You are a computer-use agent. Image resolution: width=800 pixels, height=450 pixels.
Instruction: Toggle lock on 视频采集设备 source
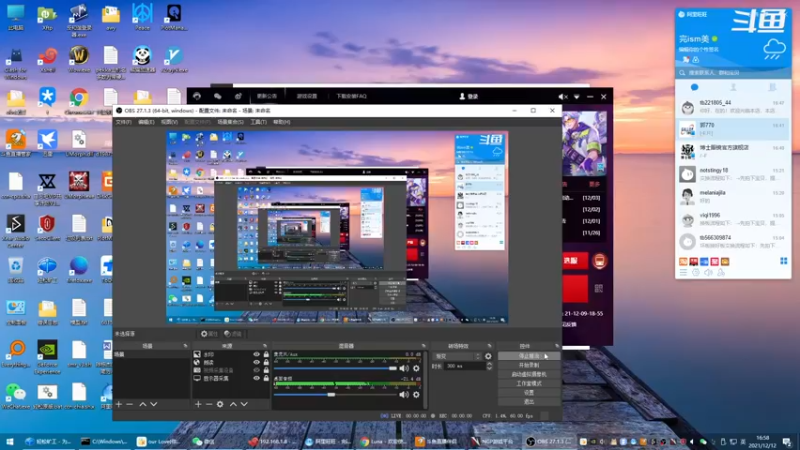[x=266, y=370]
